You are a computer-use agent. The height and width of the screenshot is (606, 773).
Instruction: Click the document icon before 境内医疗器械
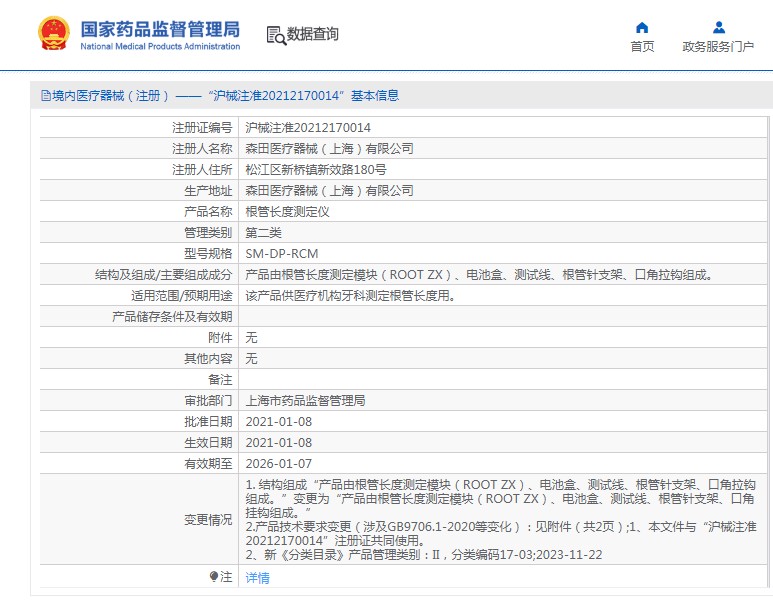coord(46,96)
